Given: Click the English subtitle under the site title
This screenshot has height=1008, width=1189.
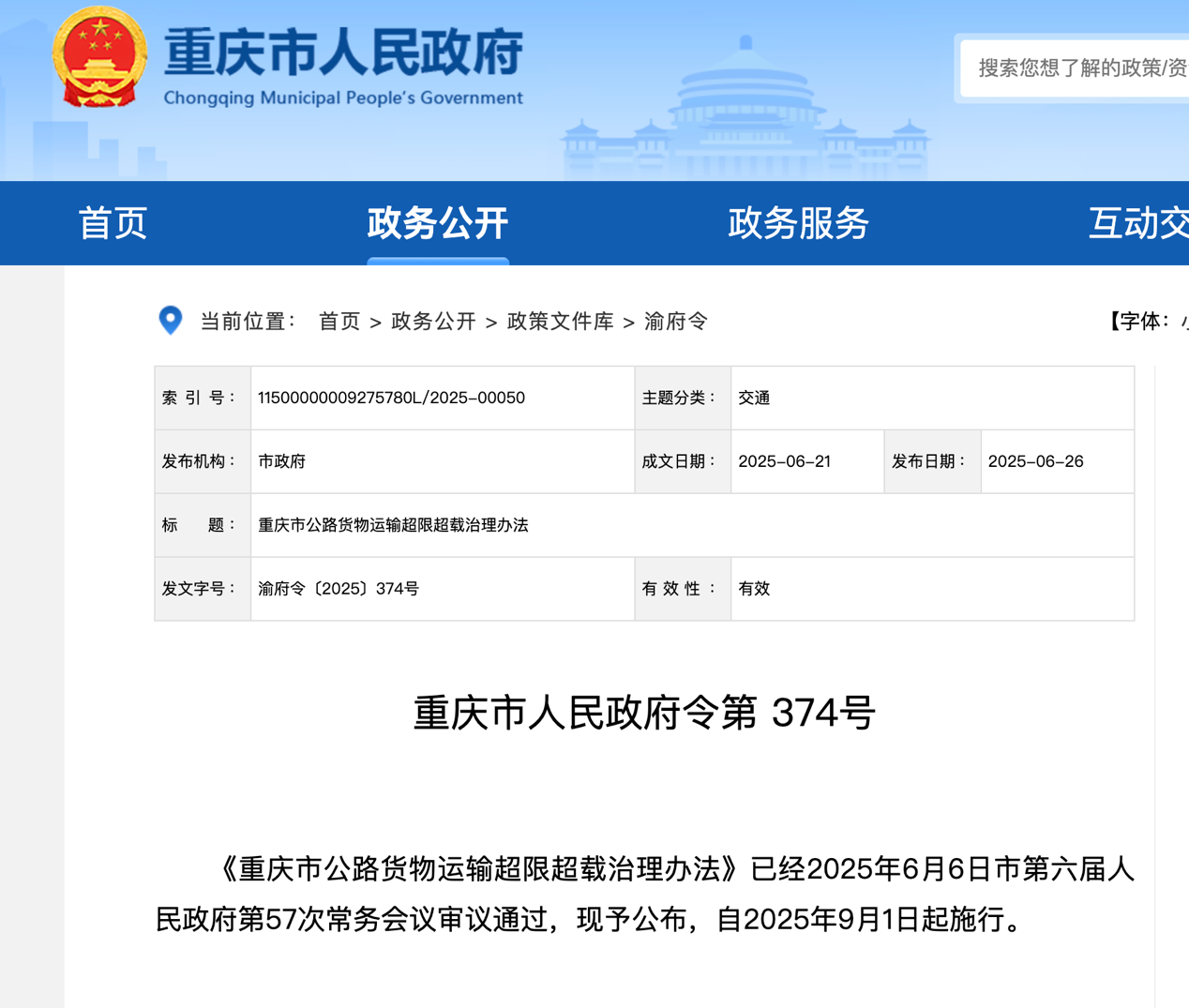Looking at the screenshot, I should pos(343,98).
